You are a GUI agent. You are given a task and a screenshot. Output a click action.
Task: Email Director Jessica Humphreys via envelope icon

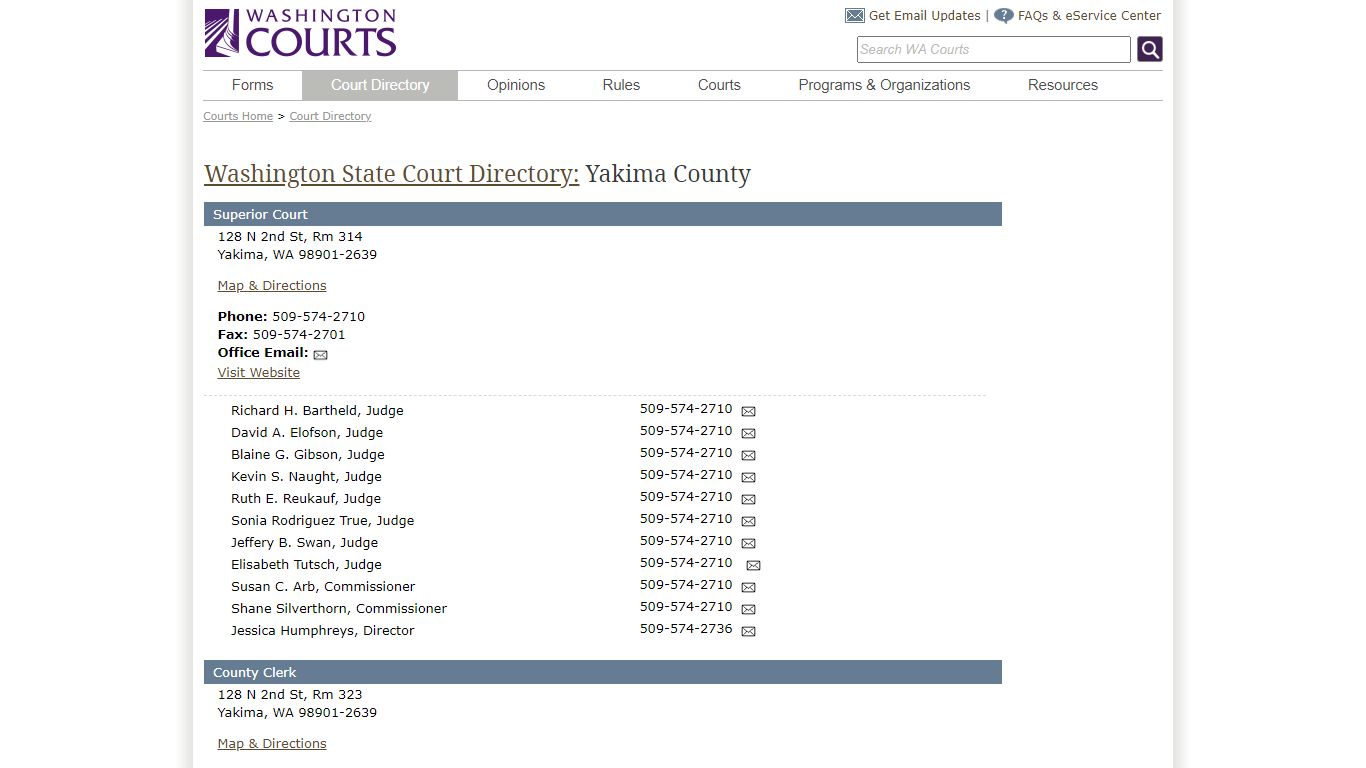748,631
